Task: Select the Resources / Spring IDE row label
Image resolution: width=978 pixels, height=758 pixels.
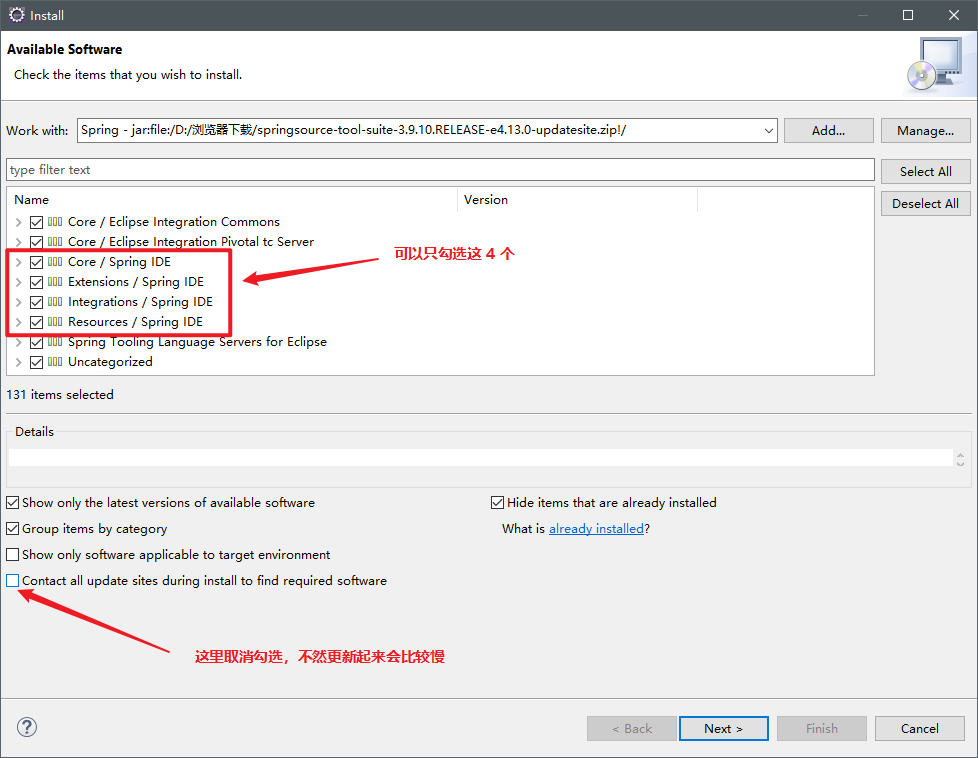Action: [135, 321]
